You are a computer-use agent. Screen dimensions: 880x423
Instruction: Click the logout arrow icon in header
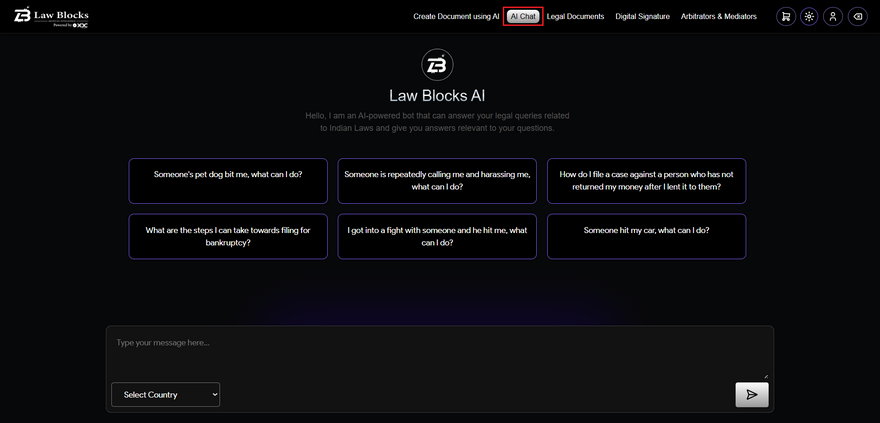[x=857, y=17]
